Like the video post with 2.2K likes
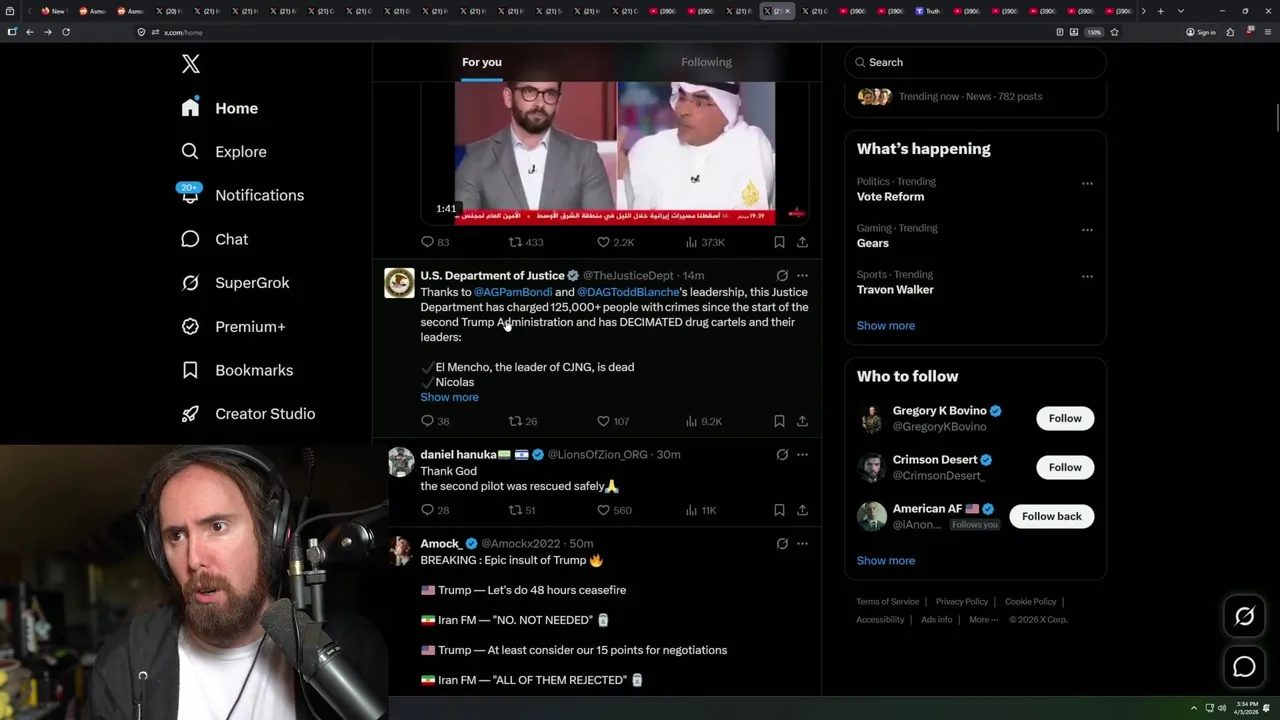The image size is (1280, 720). (615, 242)
